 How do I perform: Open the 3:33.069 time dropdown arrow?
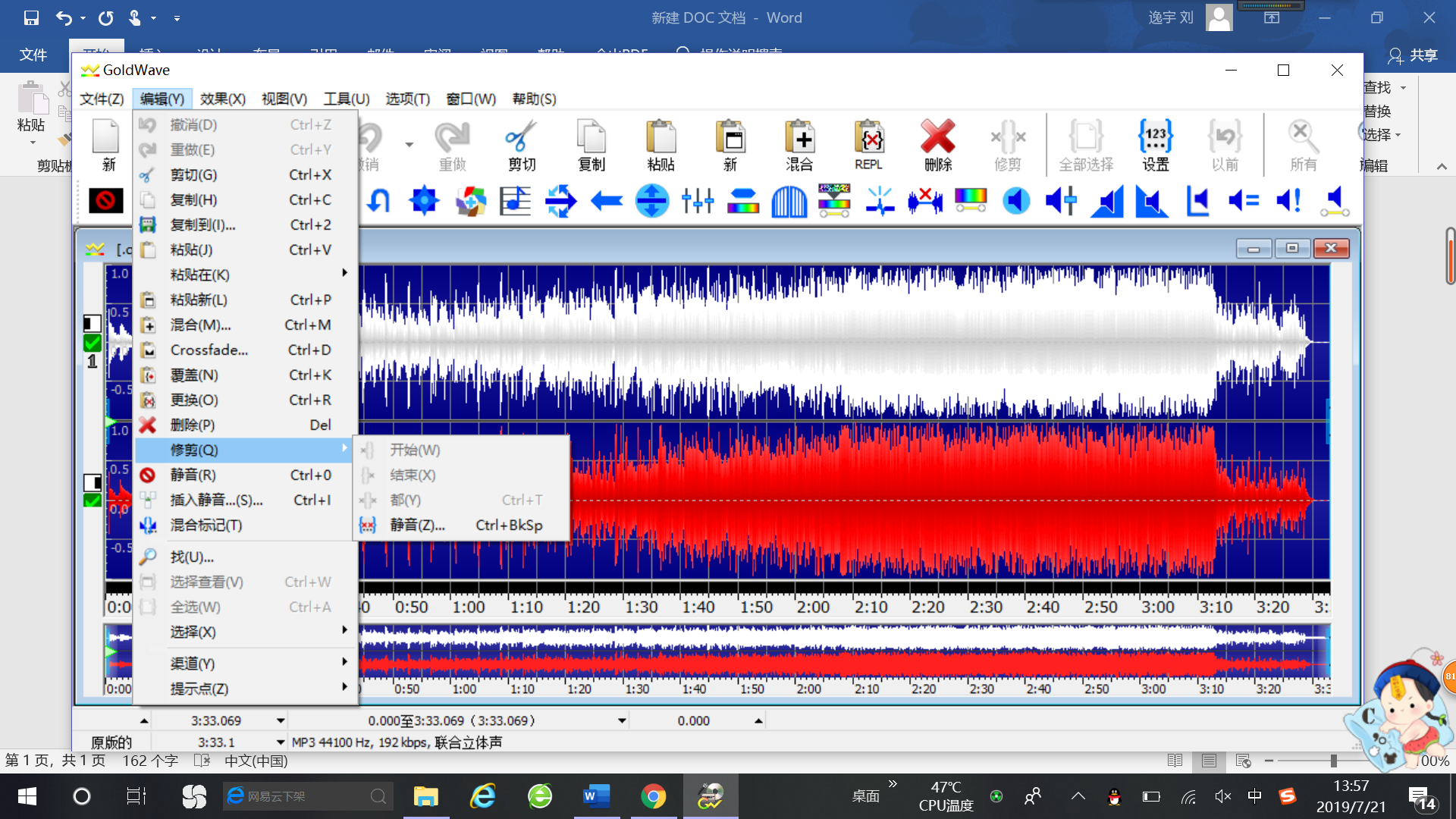tap(281, 720)
